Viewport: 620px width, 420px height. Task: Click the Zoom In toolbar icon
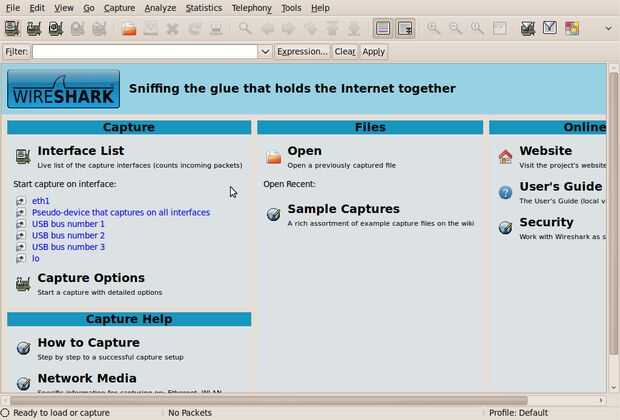coord(433,28)
